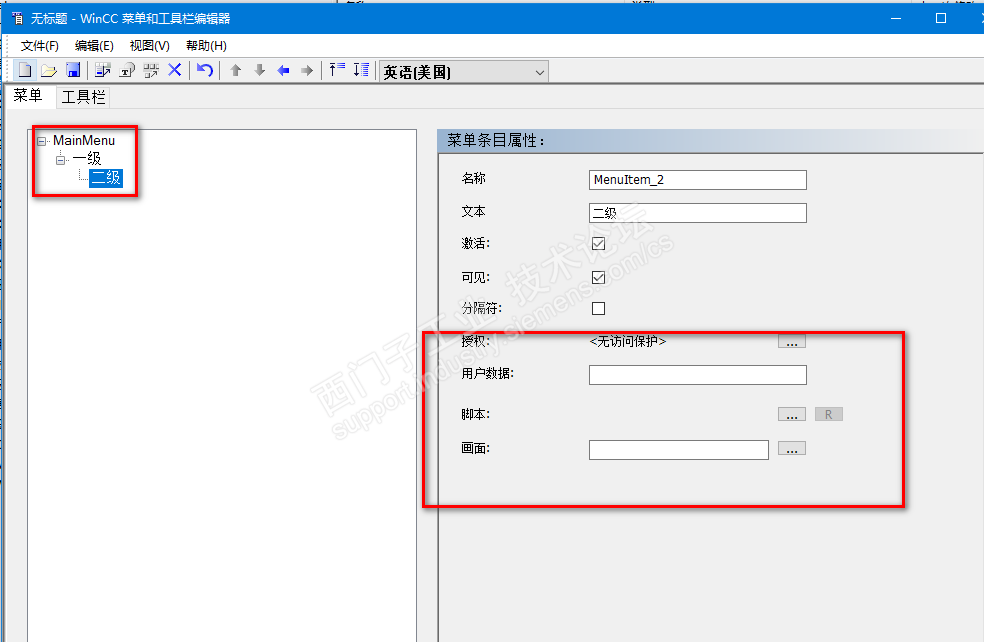
Task: Click the greyed insert submenu icon
Action: 151,70
